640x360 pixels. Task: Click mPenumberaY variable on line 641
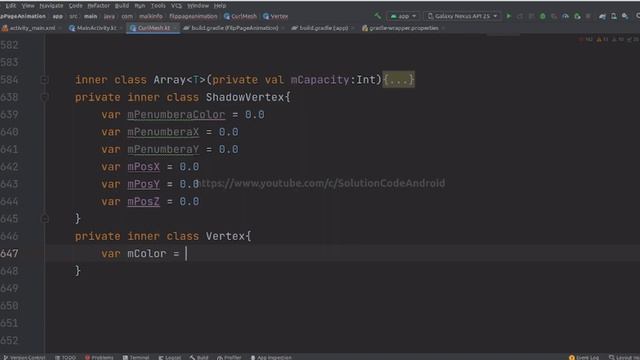pyautogui.click(x=163, y=149)
